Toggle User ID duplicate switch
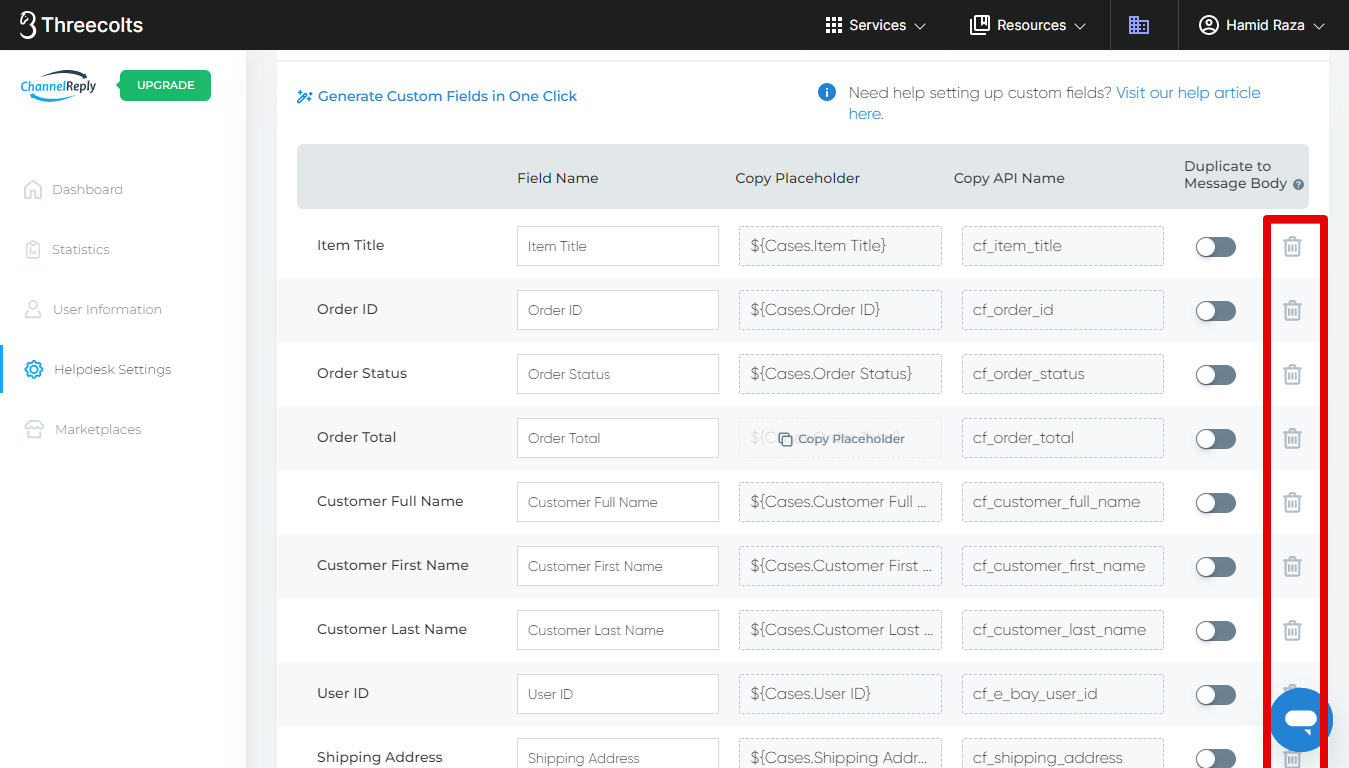The height and width of the screenshot is (768, 1349). (1216, 695)
